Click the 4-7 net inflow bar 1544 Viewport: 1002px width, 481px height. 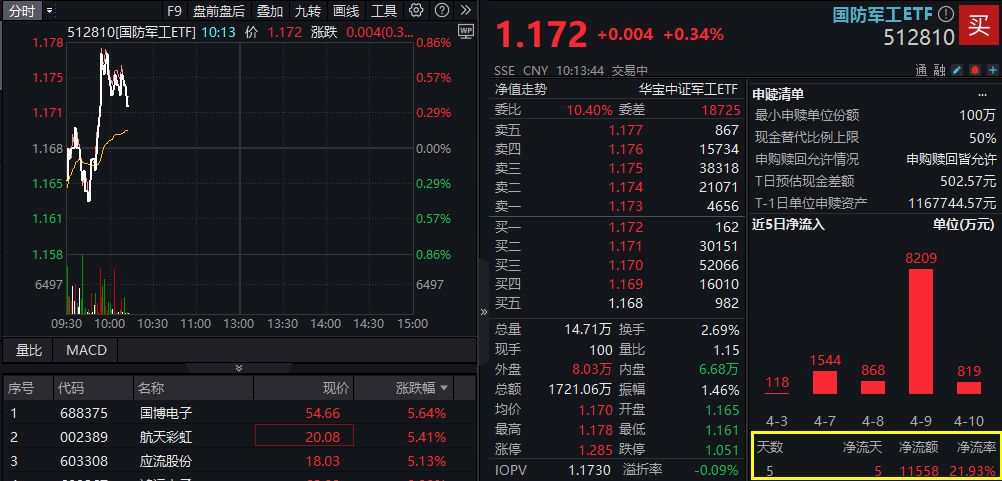click(x=825, y=383)
